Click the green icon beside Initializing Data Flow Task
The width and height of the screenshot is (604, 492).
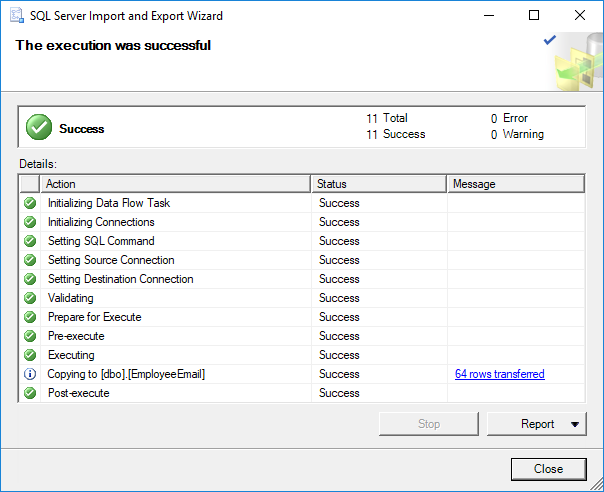coord(30,203)
